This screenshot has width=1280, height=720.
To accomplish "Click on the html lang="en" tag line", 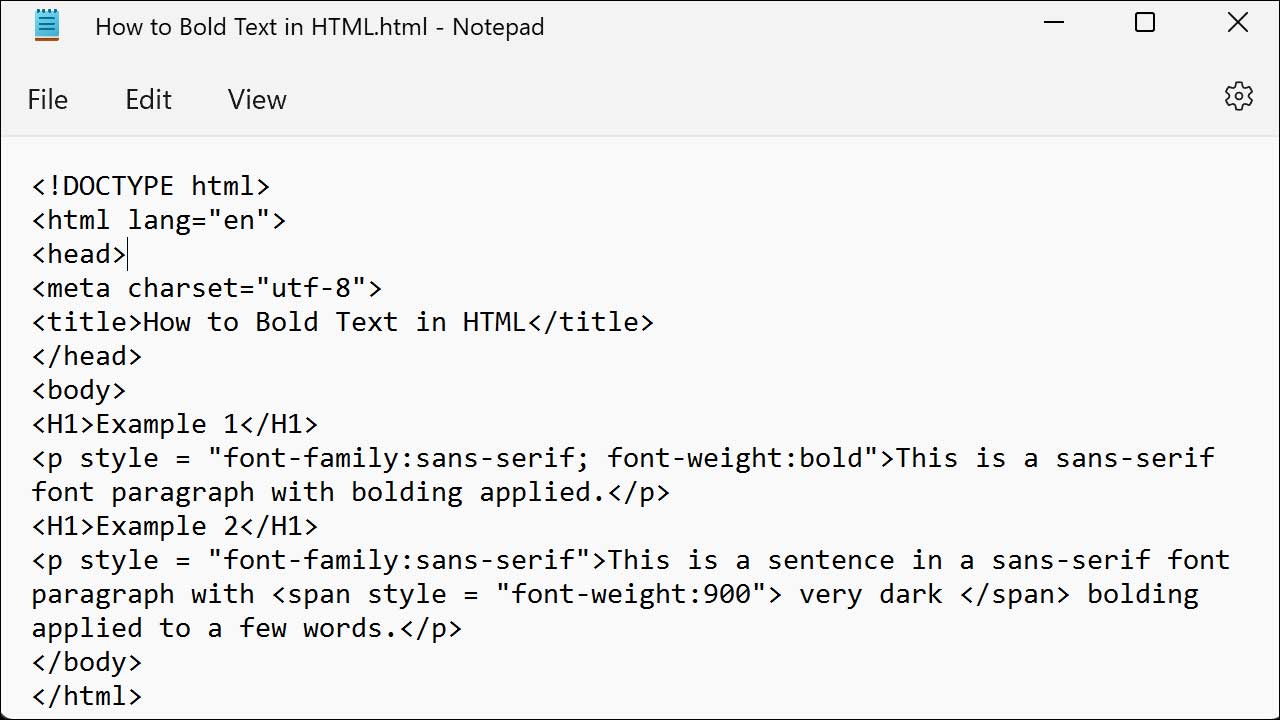I will click(x=159, y=220).
